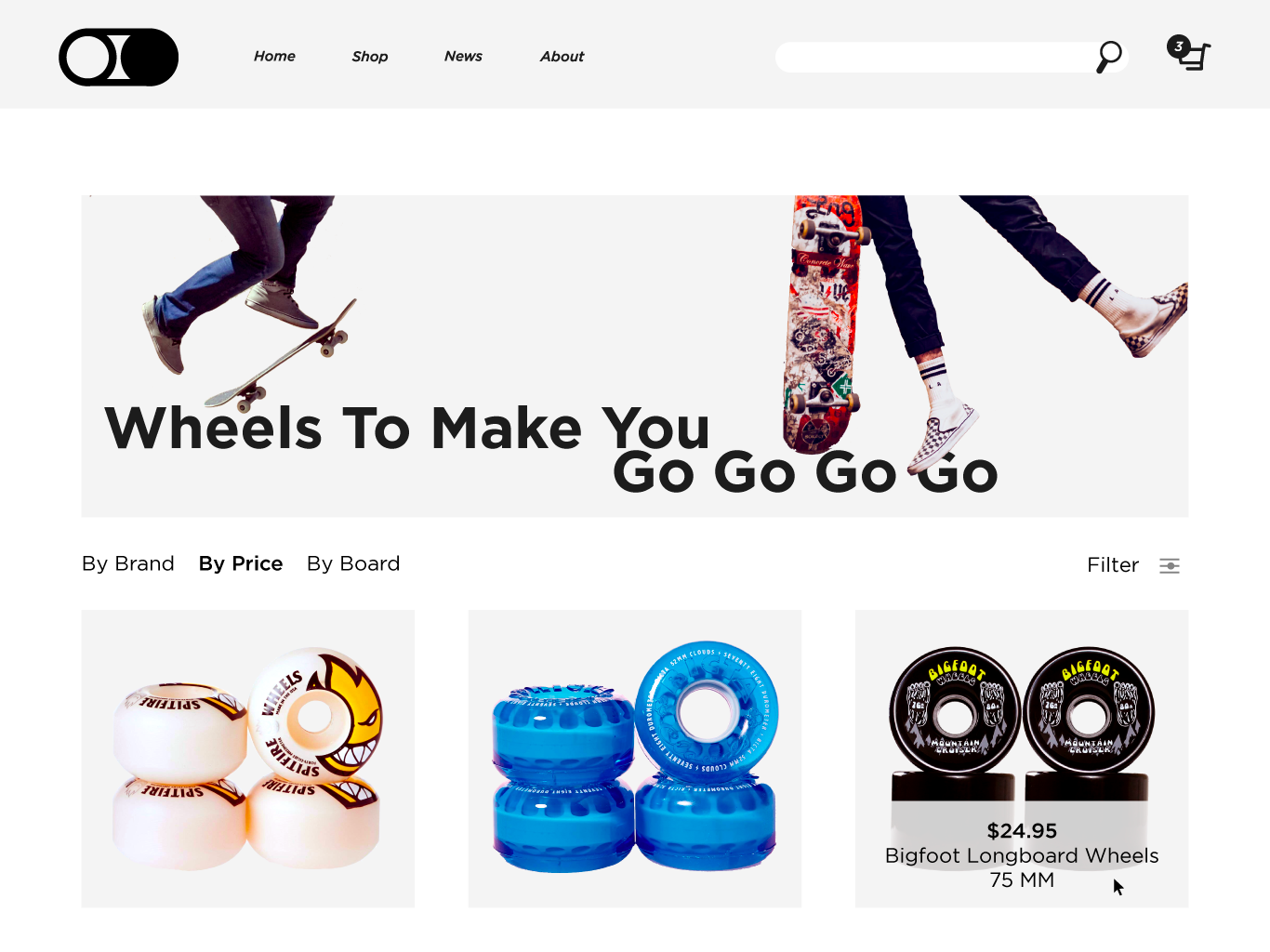This screenshot has height=952, width=1270.
Task: Click the site logo in header
Action: coord(119,58)
